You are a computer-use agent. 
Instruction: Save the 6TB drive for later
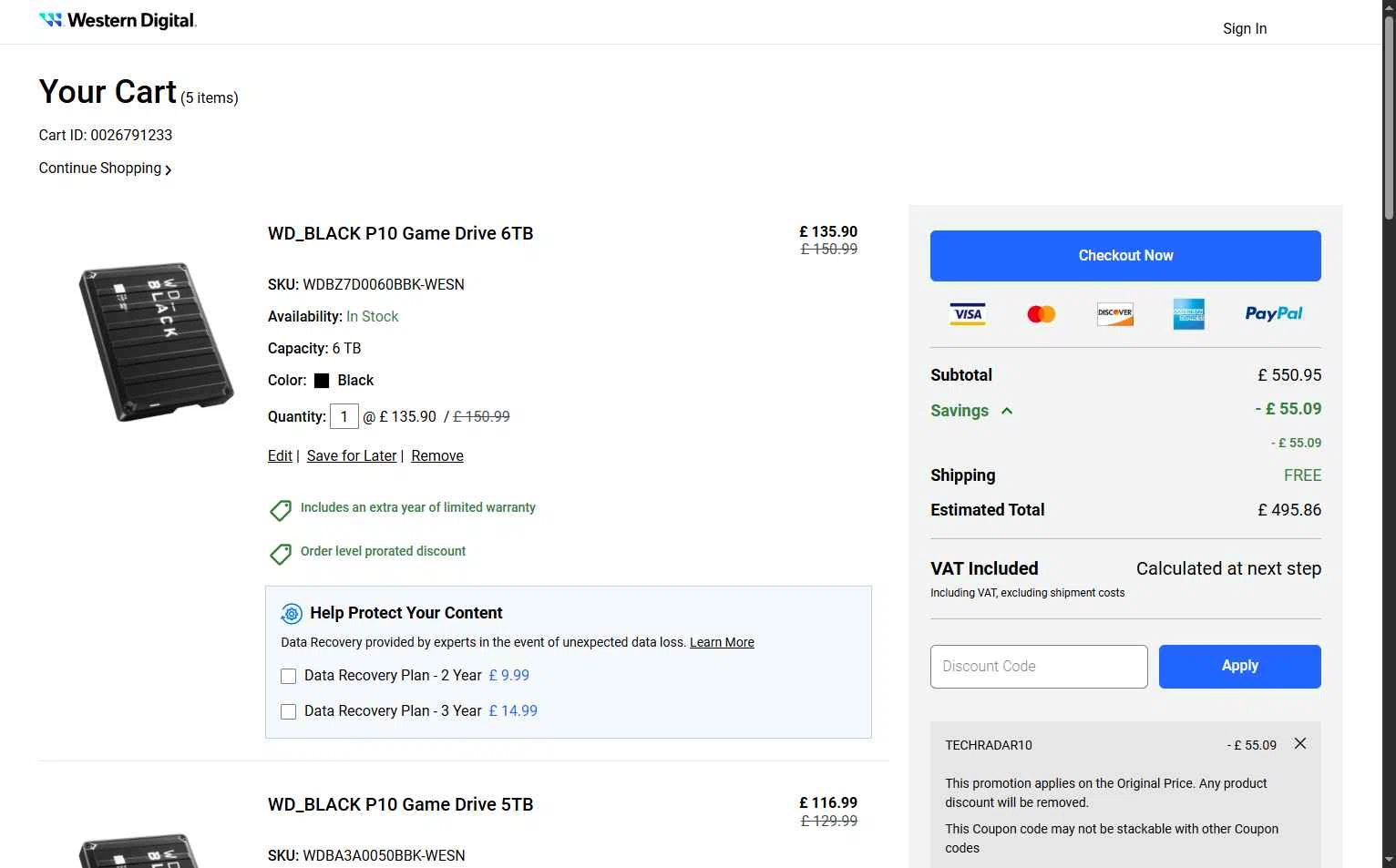[352, 455]
